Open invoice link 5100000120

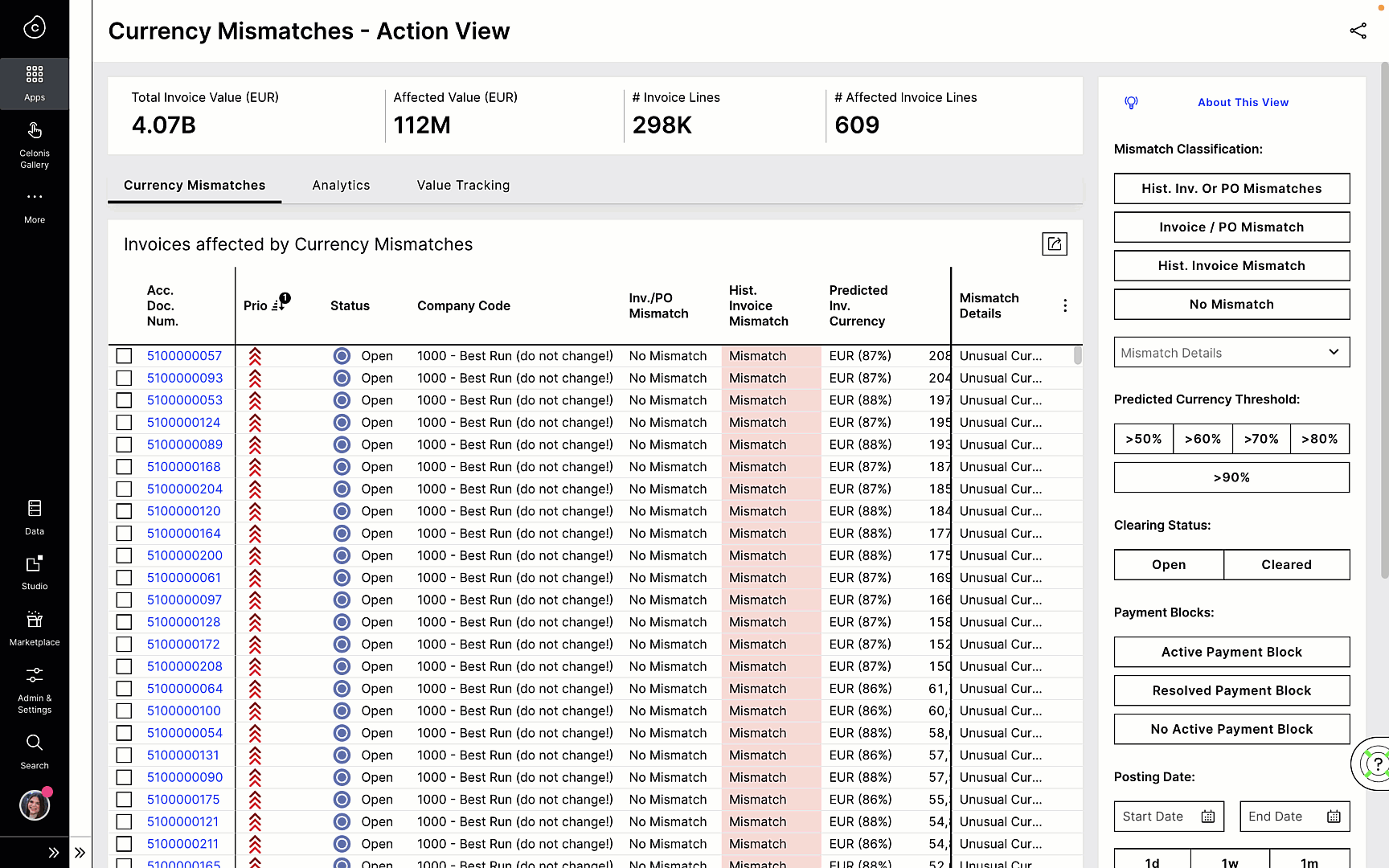coord(183,511)
